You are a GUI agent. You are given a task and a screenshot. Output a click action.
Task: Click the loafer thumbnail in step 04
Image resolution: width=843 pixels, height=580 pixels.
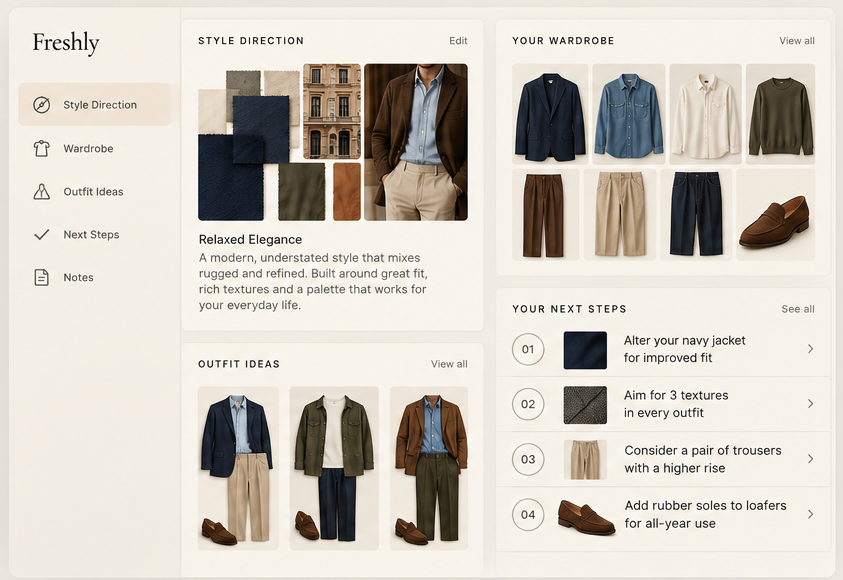pyautogui.click(x=586, y=517)
